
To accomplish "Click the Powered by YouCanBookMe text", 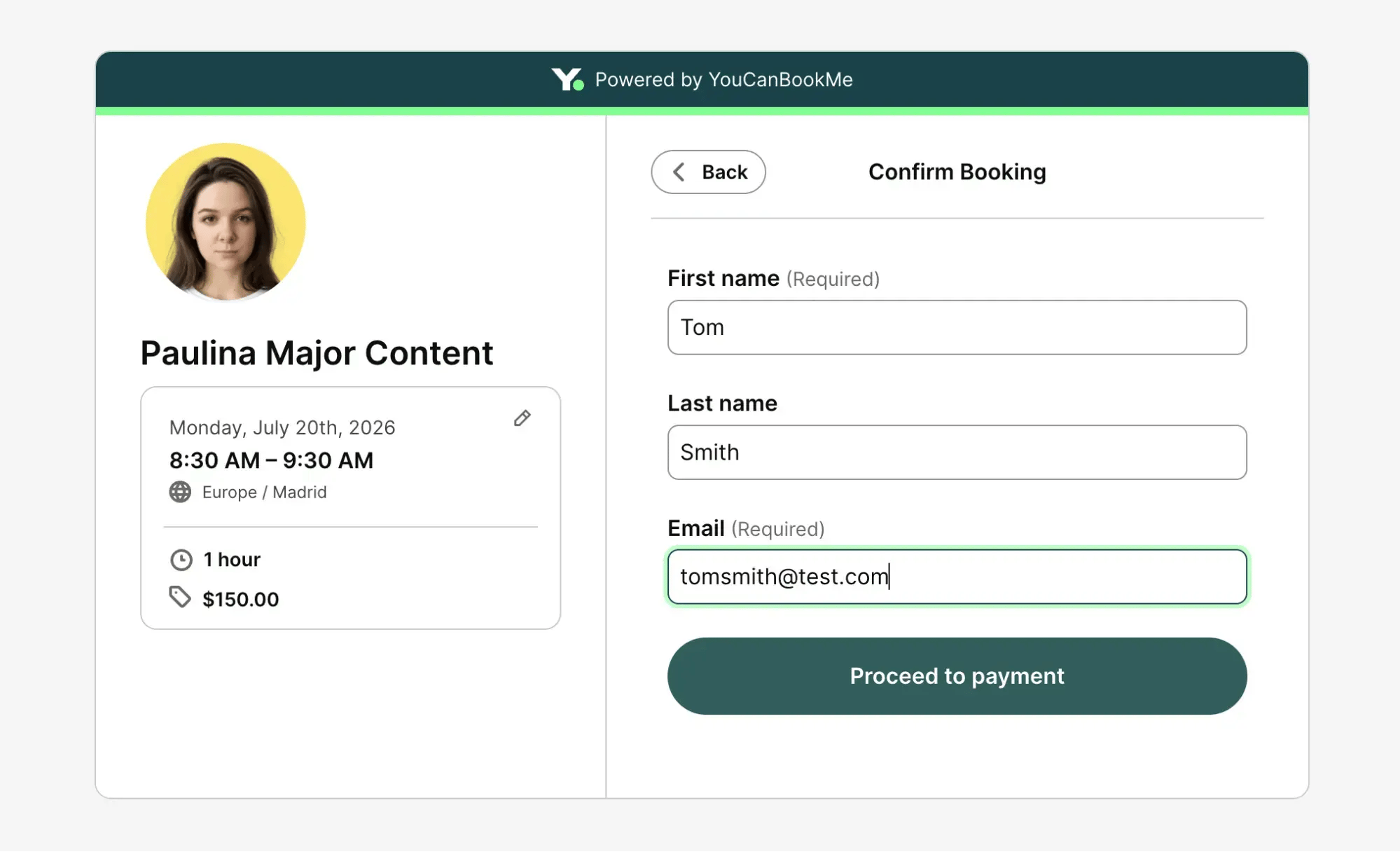I will (x=723, y=80).
